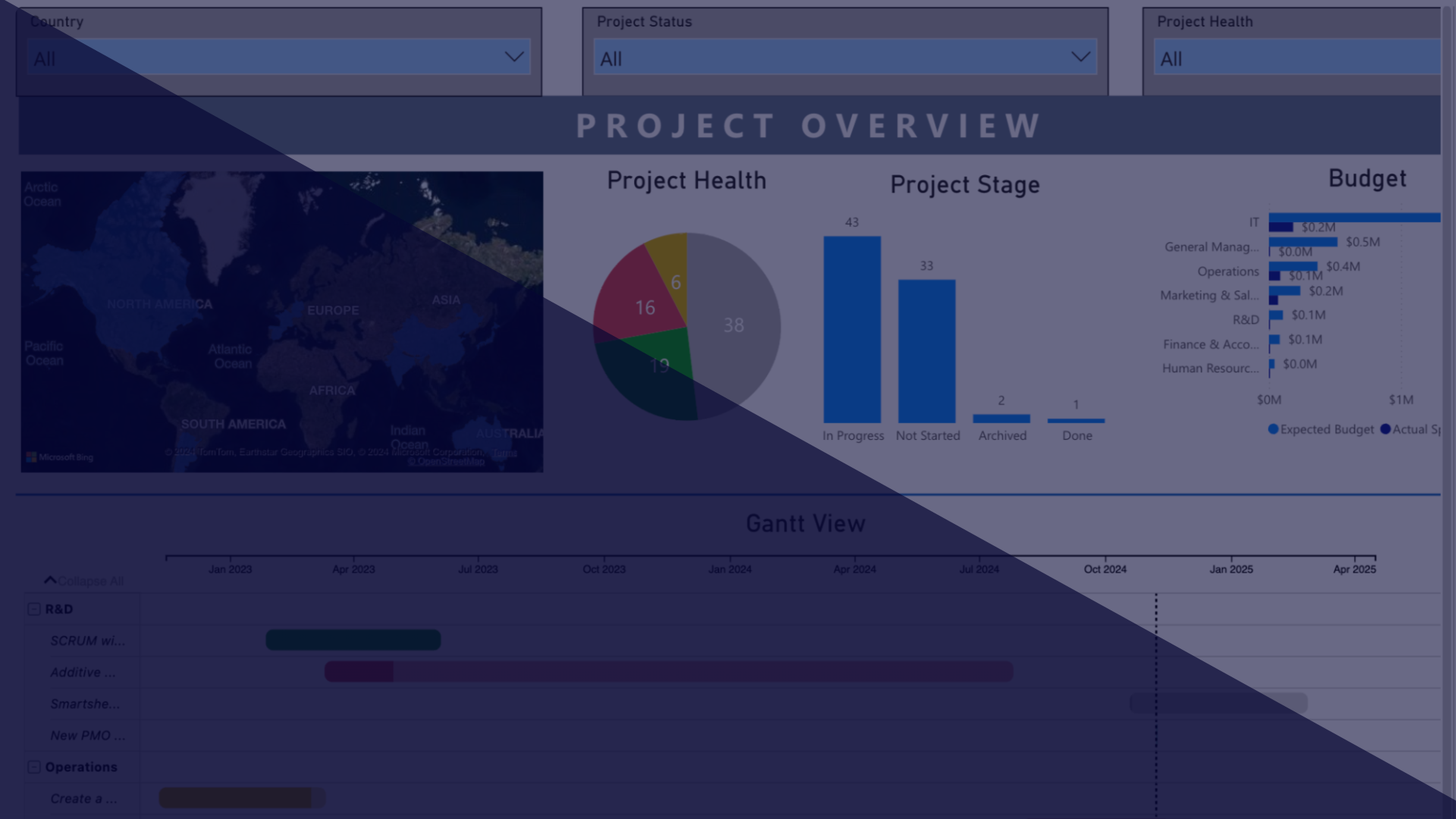Toggle the Expected Budget legend item

[1326, 429]
